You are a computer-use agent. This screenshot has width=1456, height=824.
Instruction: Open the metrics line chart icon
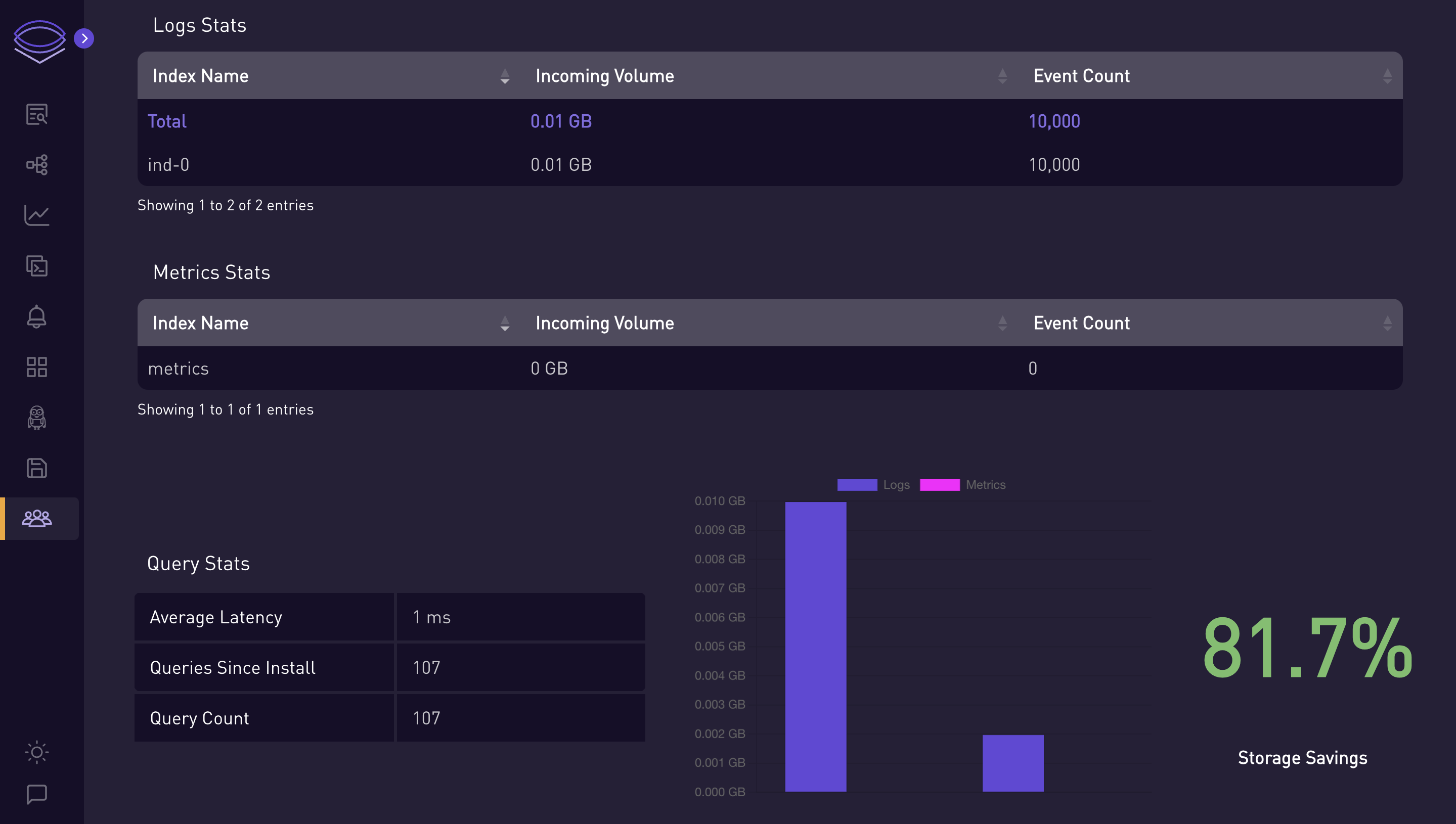tap(37, 215)
